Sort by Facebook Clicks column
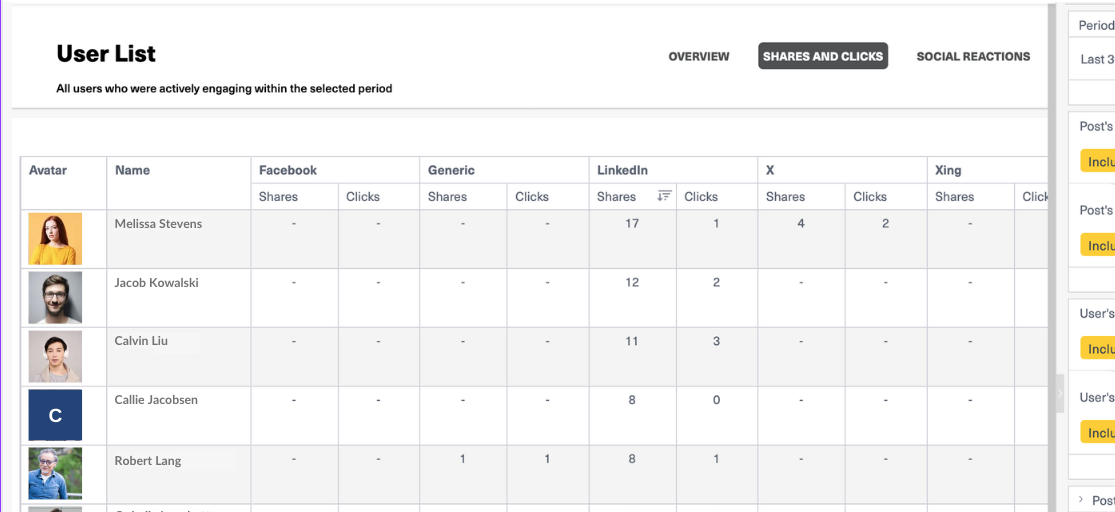Viewport: 1115px width, 512px height. coord(363,196)
